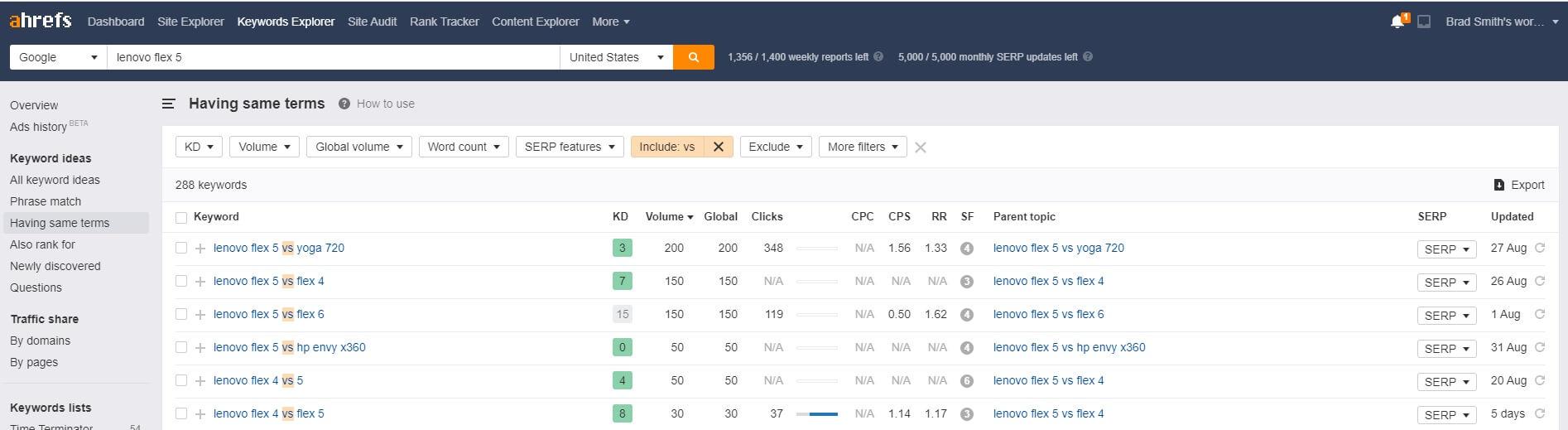Select Also rank for in sidebar

[42, 244]
